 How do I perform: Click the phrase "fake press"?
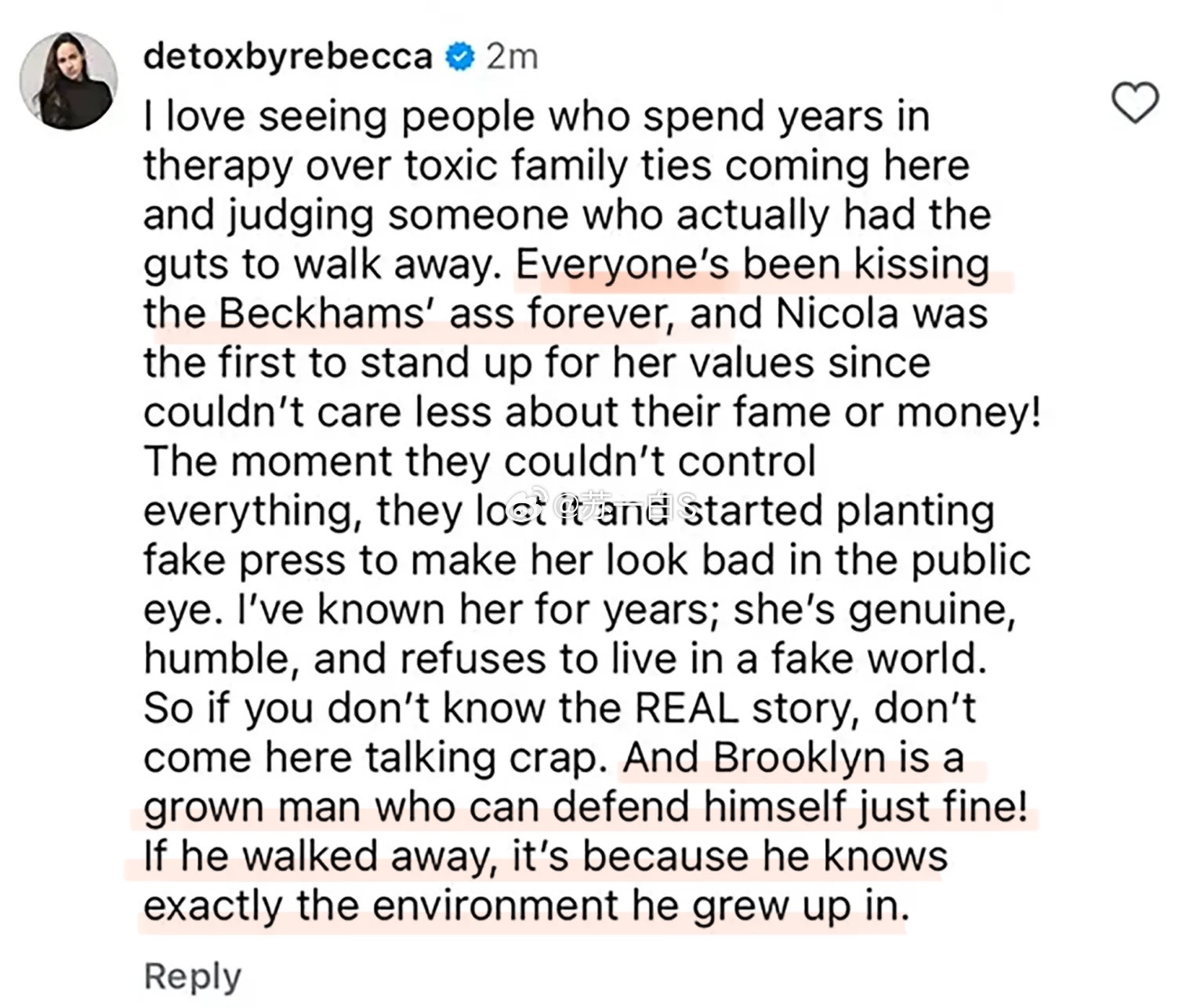coord(245,561)
